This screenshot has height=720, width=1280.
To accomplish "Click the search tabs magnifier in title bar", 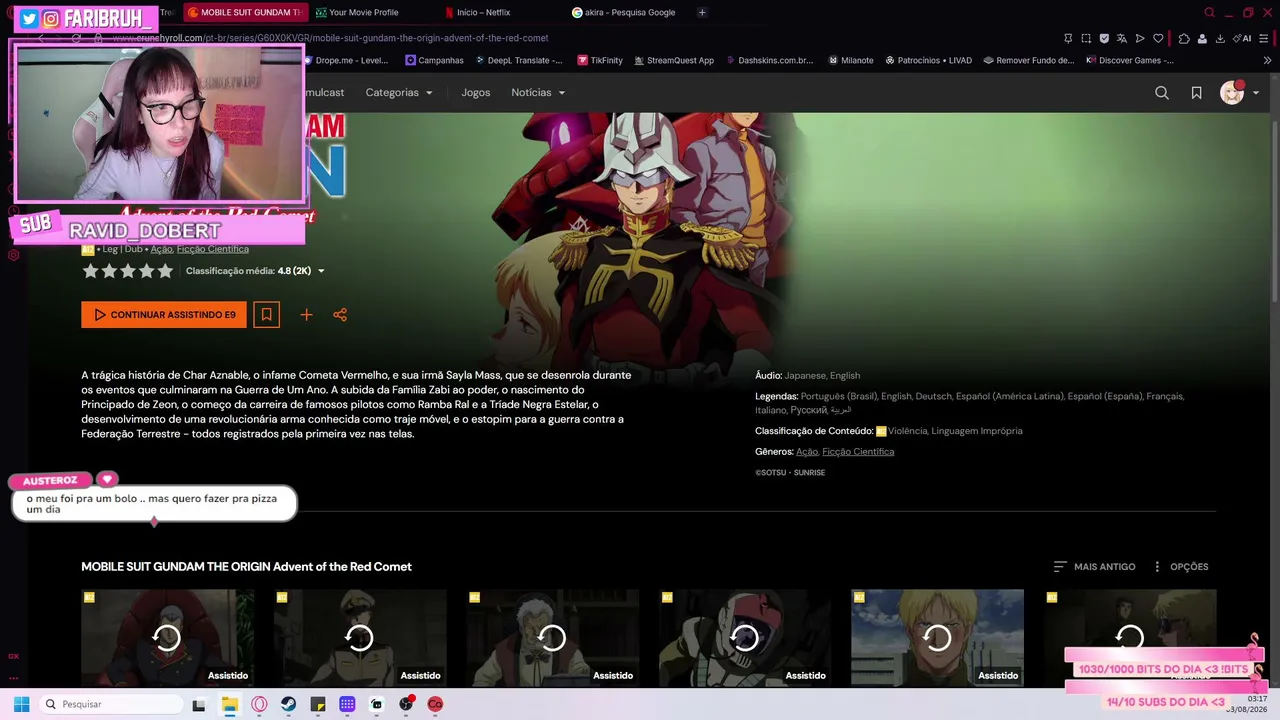I will click(x=1210, y=12).
